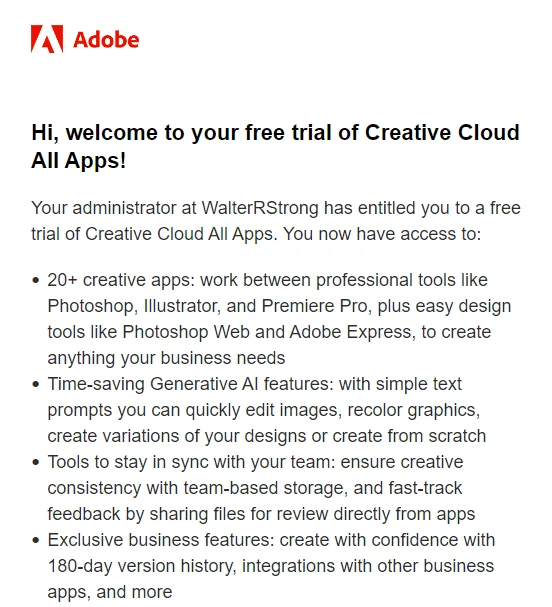552x607 pixels.
Task: Click the words 'Adobe Express'
Action: [350, 332]
